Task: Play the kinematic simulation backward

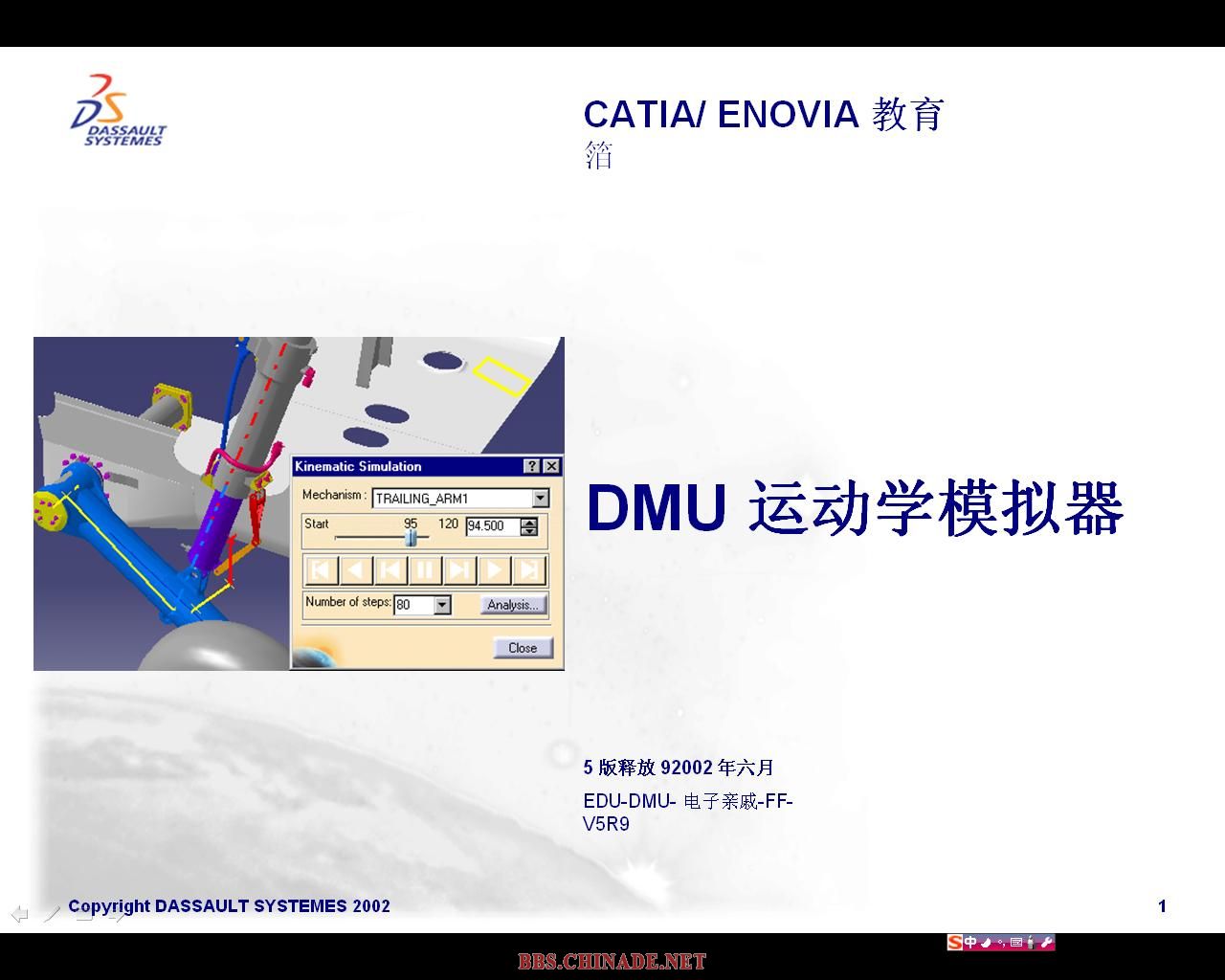Action: (355, 570)
